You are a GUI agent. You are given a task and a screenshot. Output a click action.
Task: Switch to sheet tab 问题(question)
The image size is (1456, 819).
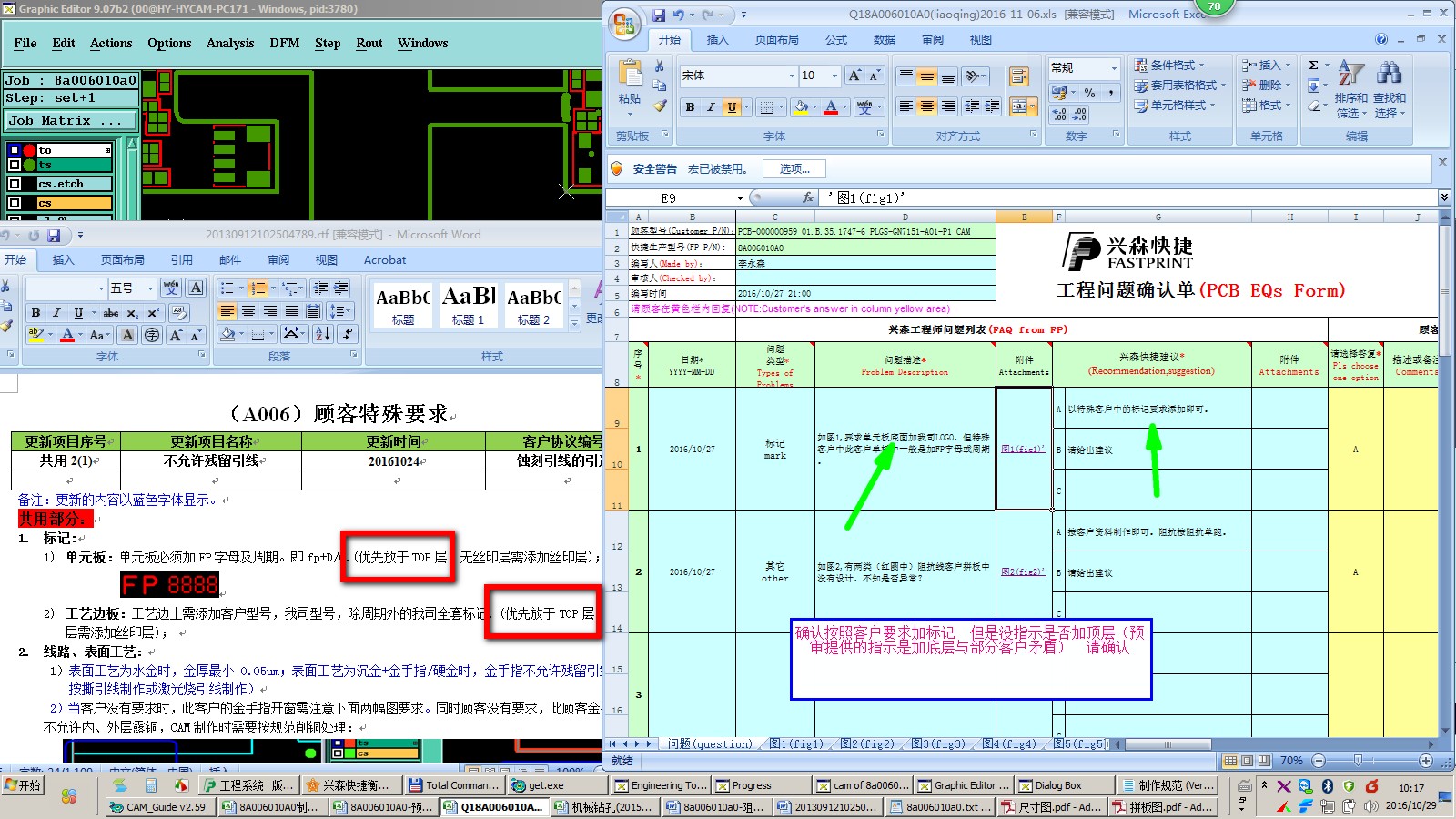pos(710,743)
